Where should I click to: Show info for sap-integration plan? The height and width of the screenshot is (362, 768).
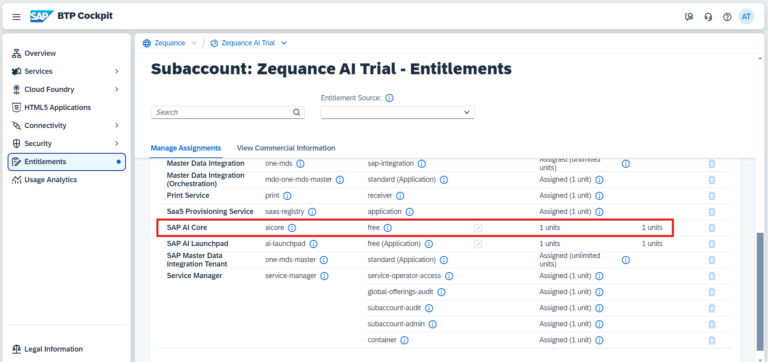click(421, 164)
